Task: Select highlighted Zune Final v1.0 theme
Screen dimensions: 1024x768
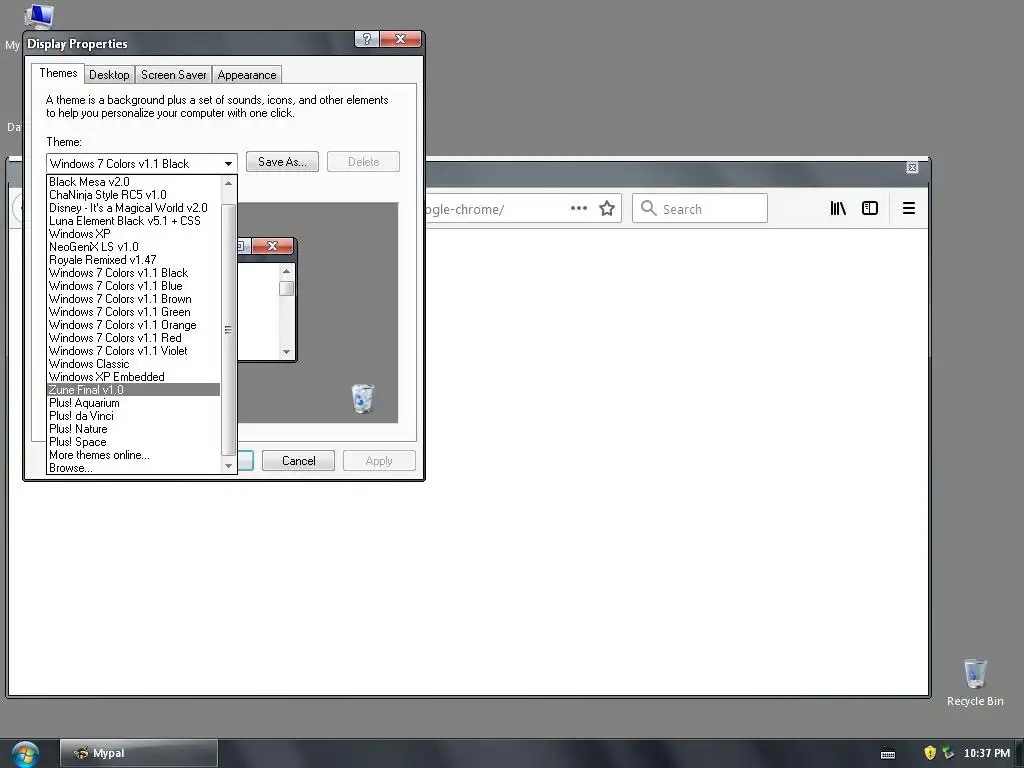Action: click(134, 390)
